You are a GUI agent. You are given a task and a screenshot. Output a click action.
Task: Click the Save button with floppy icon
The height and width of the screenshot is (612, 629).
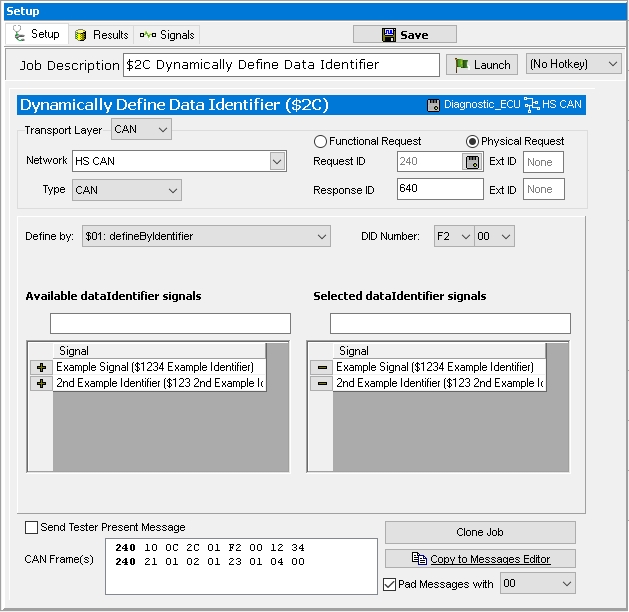[x=404, y=34]
